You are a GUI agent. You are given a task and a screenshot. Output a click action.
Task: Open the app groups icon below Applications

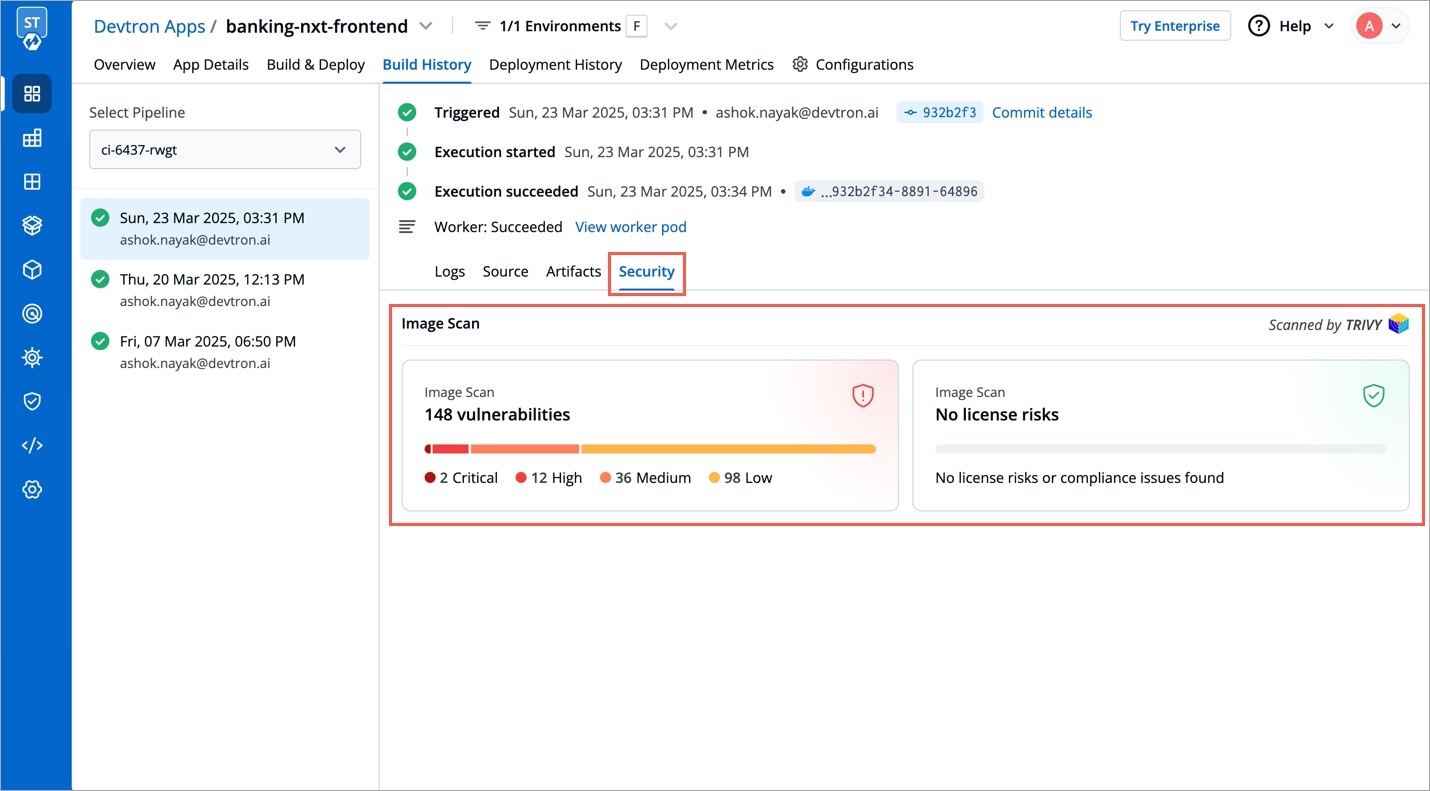pyautogui.click(x=32, y=138)
